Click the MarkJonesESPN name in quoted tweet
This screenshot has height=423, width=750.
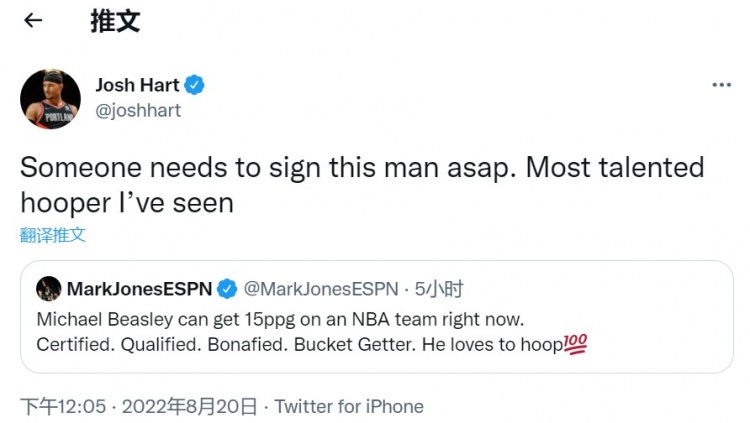coord(139,289)
